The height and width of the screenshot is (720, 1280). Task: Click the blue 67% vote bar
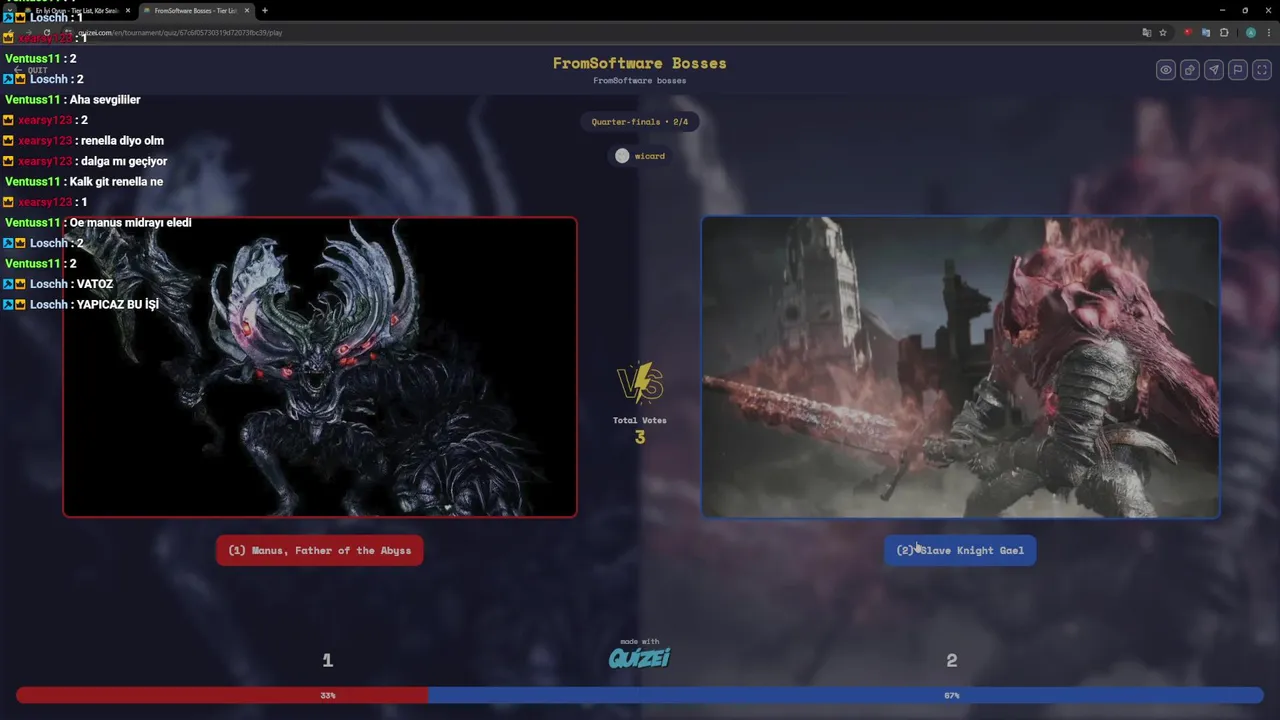[x=846, y=695]
